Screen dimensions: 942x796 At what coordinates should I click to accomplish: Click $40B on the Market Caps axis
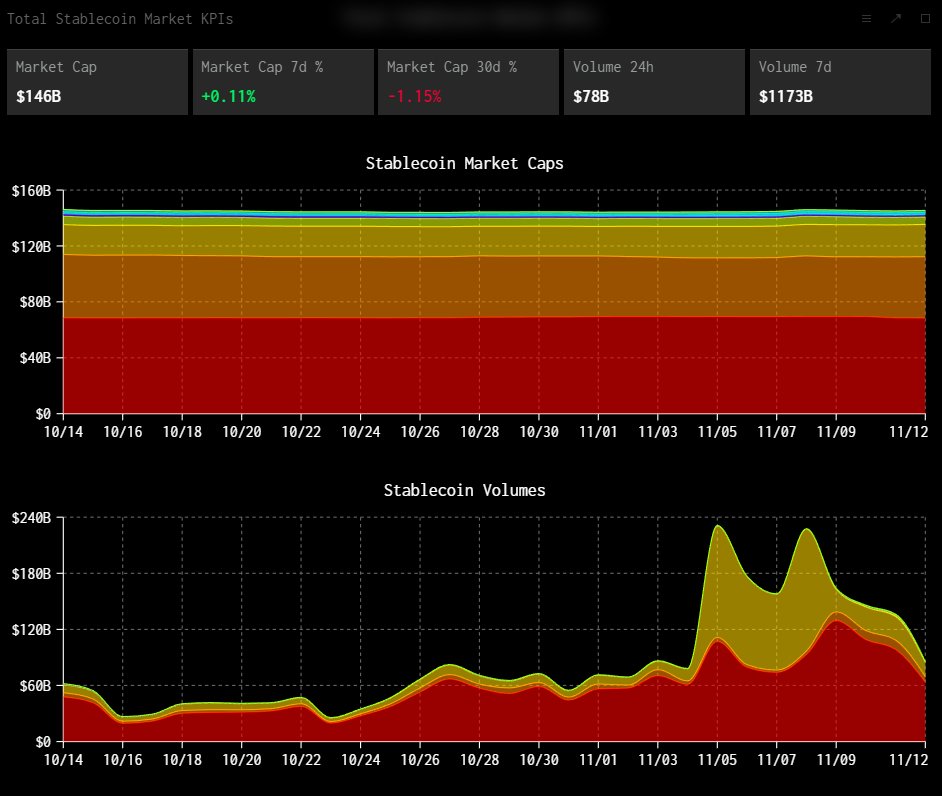[35, 357]
